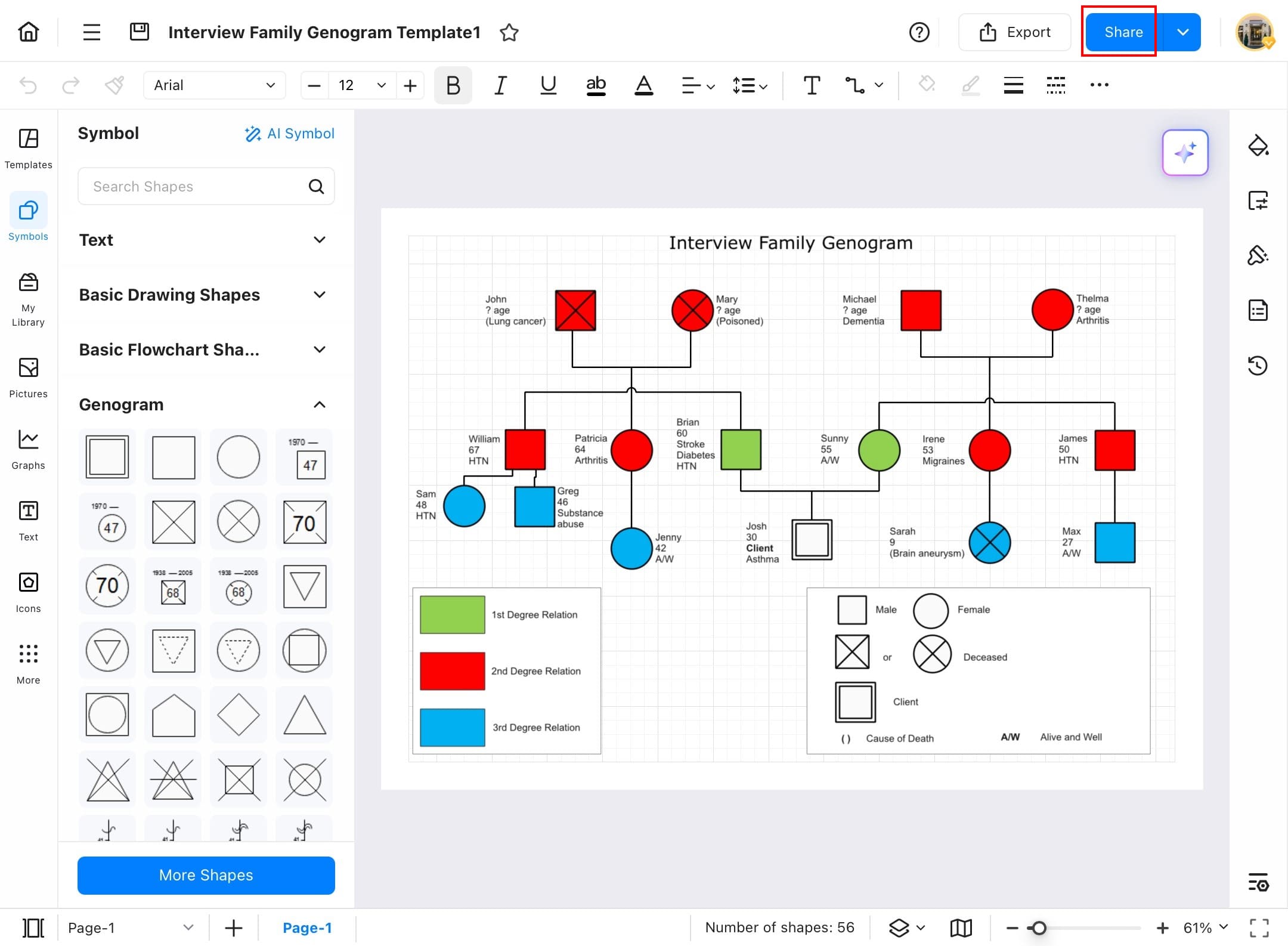Click the Export button
Screen dimensions: 1288x946
click(x=1014, y=32)
